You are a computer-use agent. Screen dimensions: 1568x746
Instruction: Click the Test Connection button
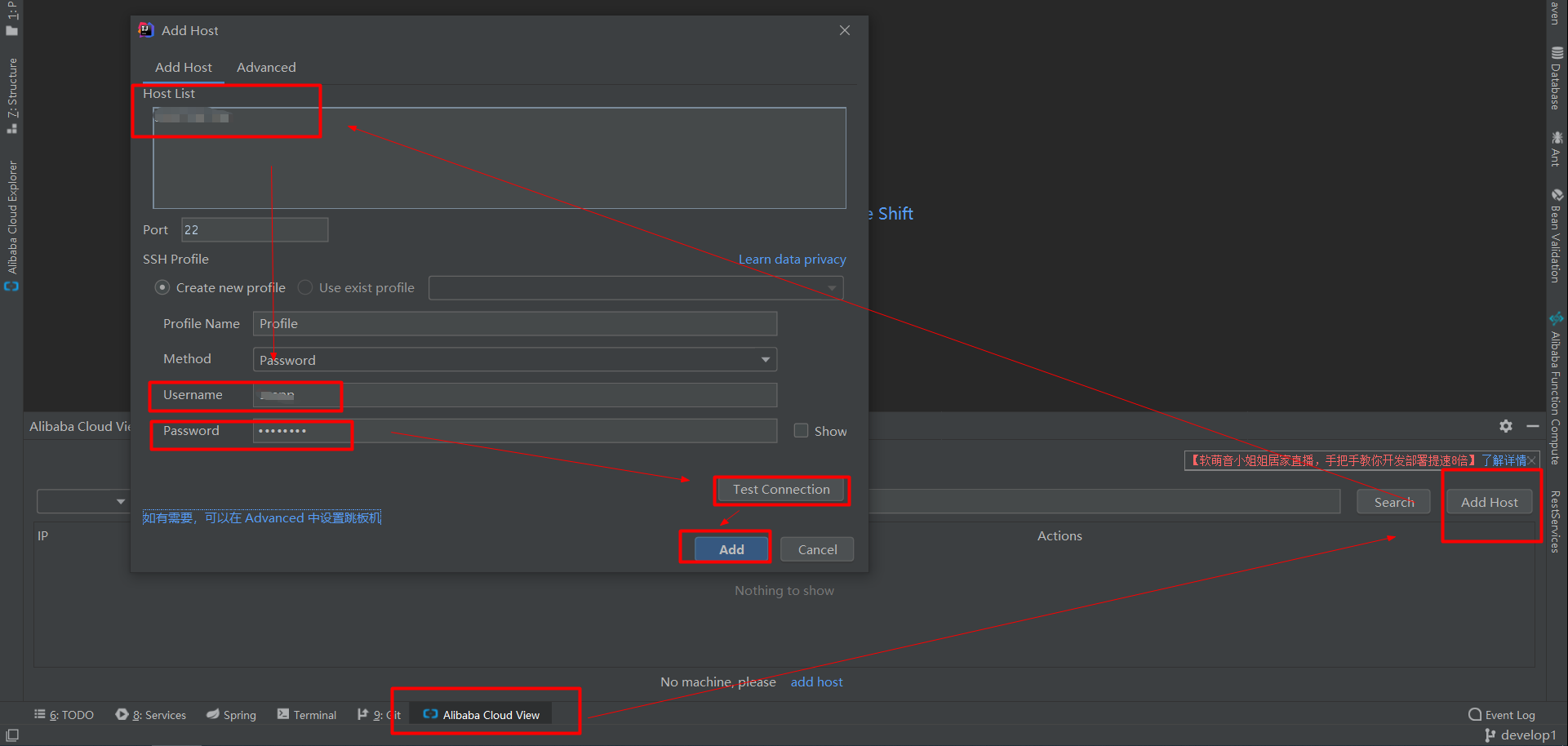pyautogui.click(x=781, y=490)
